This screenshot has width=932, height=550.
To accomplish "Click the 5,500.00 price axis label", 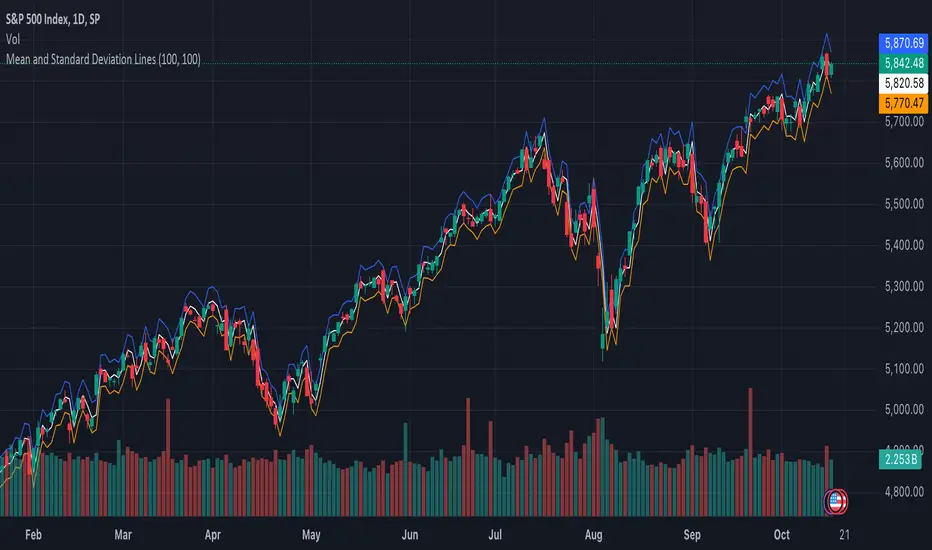I will 904,204.
